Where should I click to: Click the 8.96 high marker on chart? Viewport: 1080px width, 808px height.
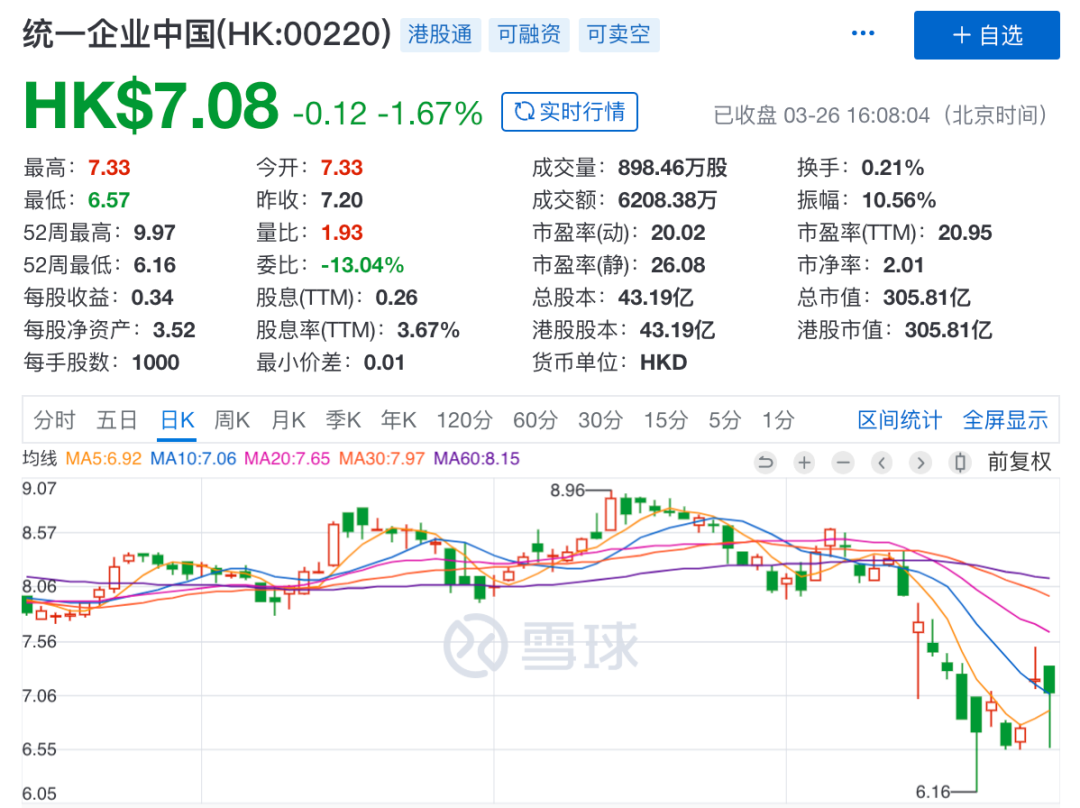567,490
